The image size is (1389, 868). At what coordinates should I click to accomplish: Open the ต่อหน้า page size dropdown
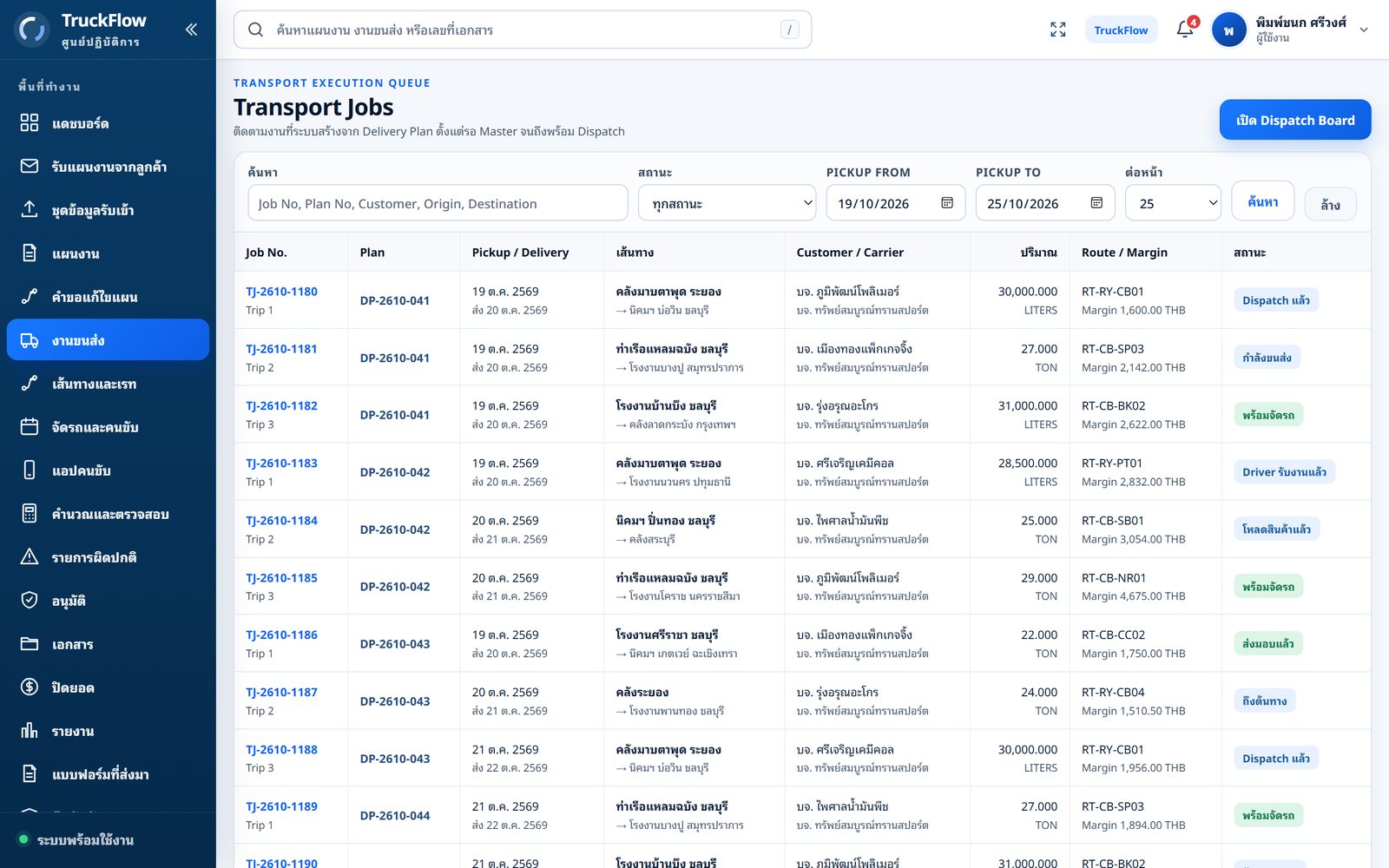coord(1173,203)
